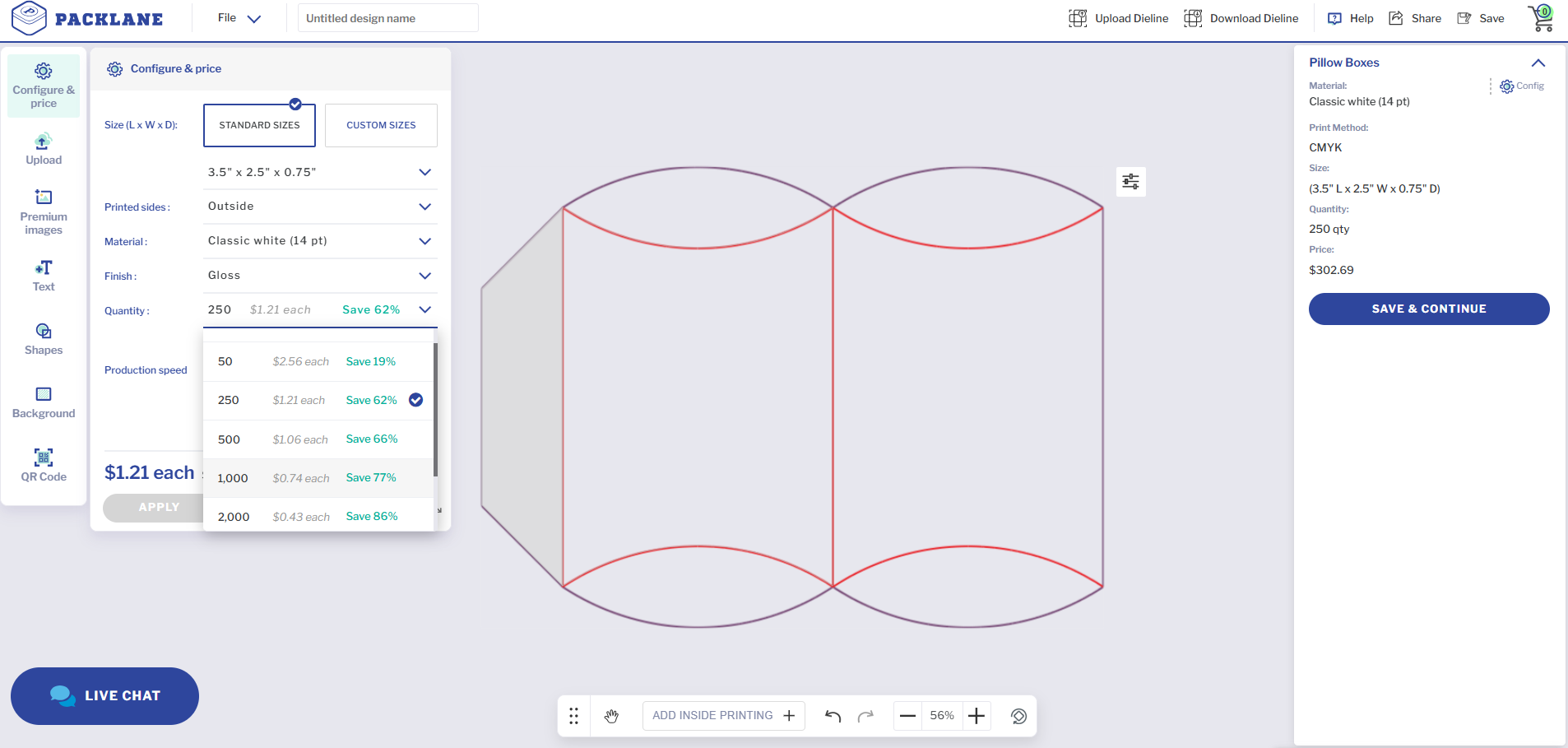
Task: Click the Config gear in Pillow Boxes panel
Action: [x=1522, y=86]
